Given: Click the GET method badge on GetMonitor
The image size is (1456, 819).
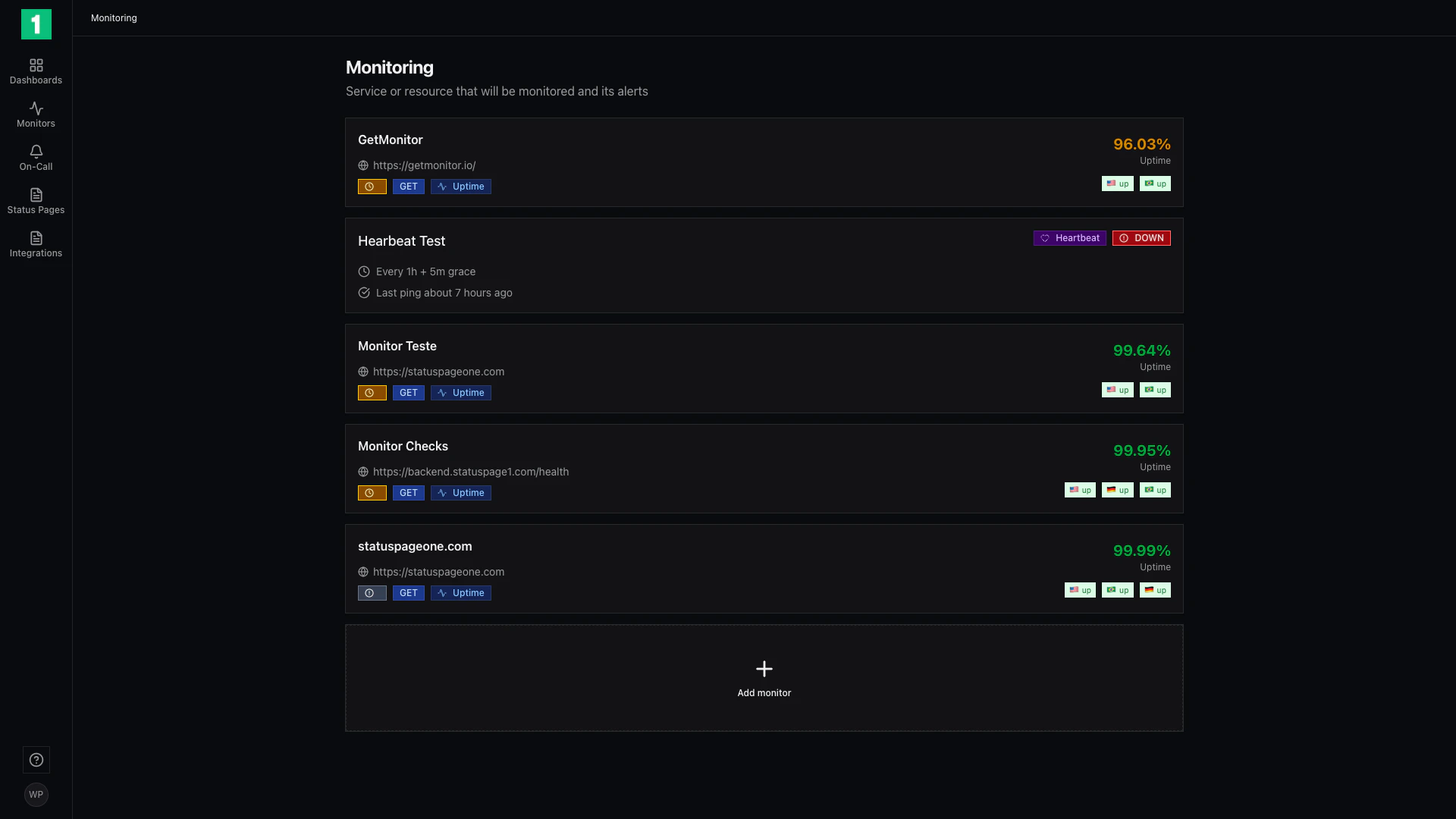Looking at the screenshot, I should [409, 186].
